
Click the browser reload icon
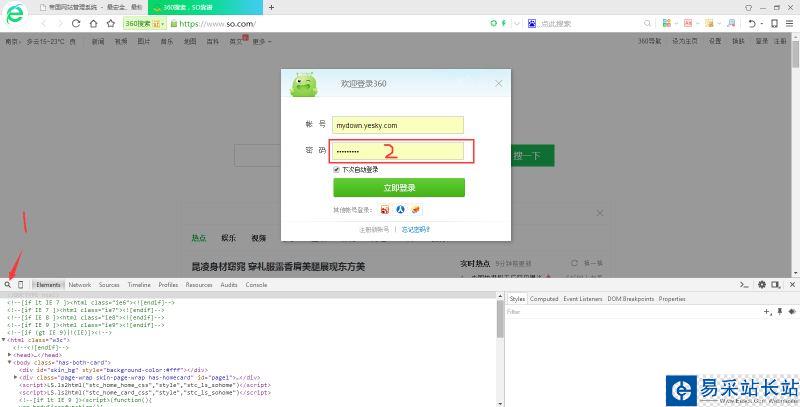click(76, 23)
